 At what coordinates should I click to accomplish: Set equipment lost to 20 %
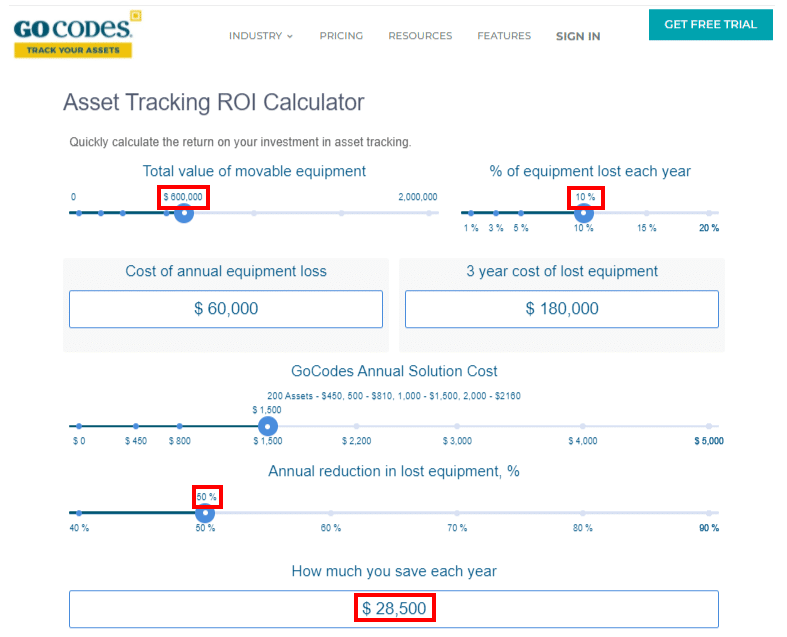709,213
